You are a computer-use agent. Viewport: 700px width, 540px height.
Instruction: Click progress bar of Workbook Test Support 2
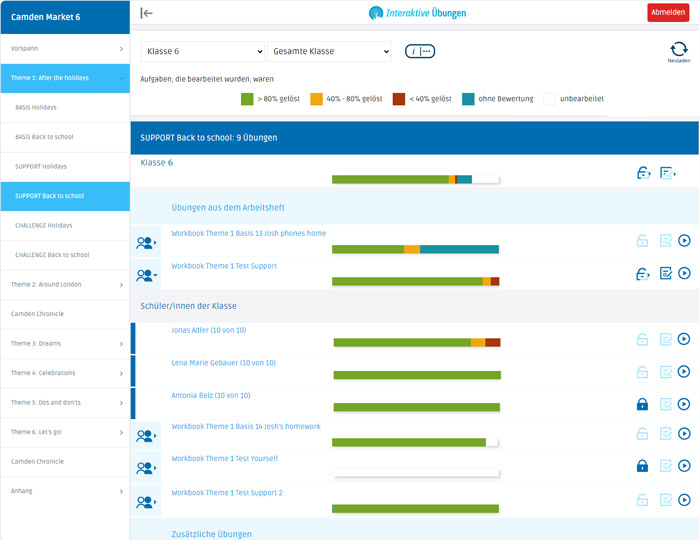coord(415,508)
